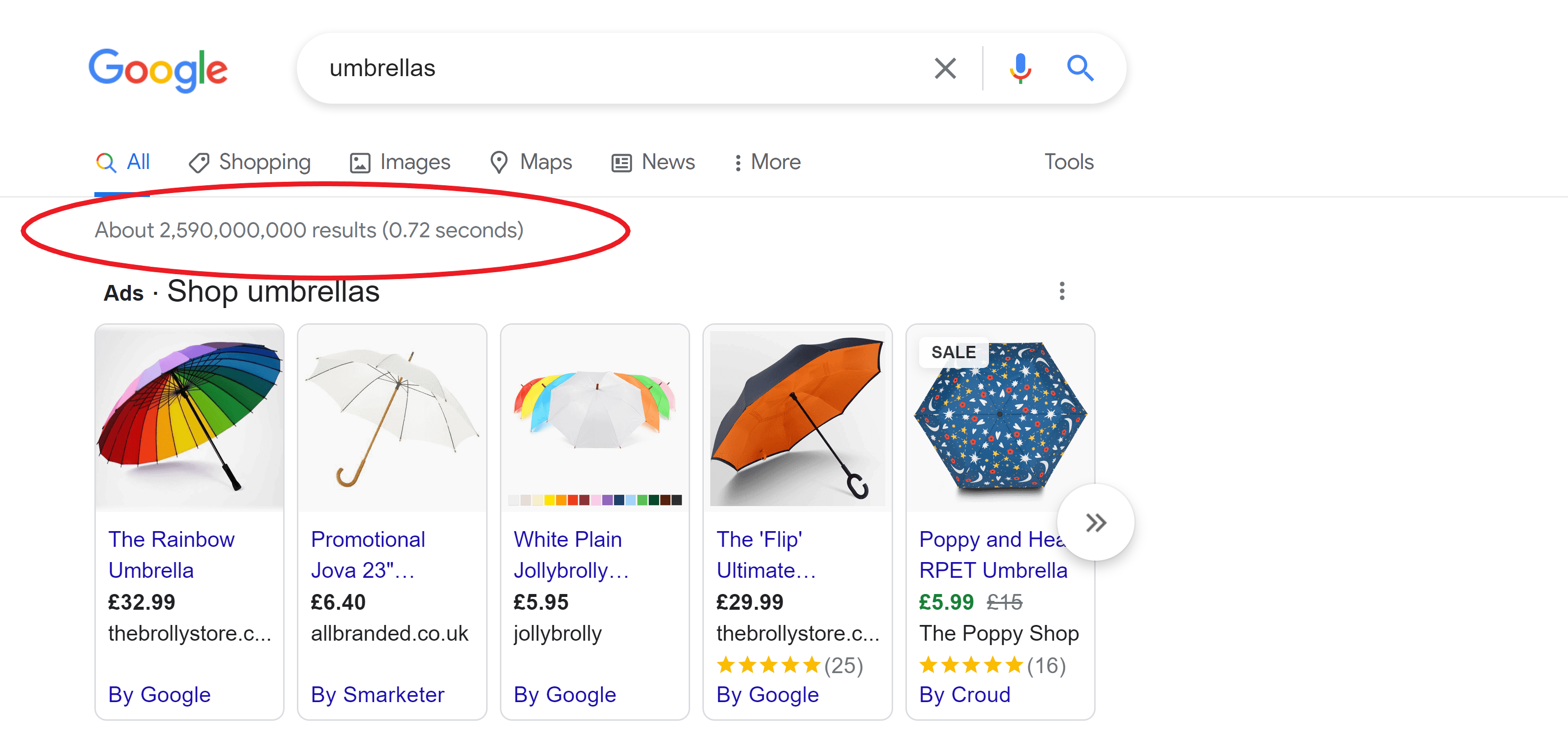Click By Google under The Rainbow Umbrella
The image size is (1568, 736).
tap(159, 695)
